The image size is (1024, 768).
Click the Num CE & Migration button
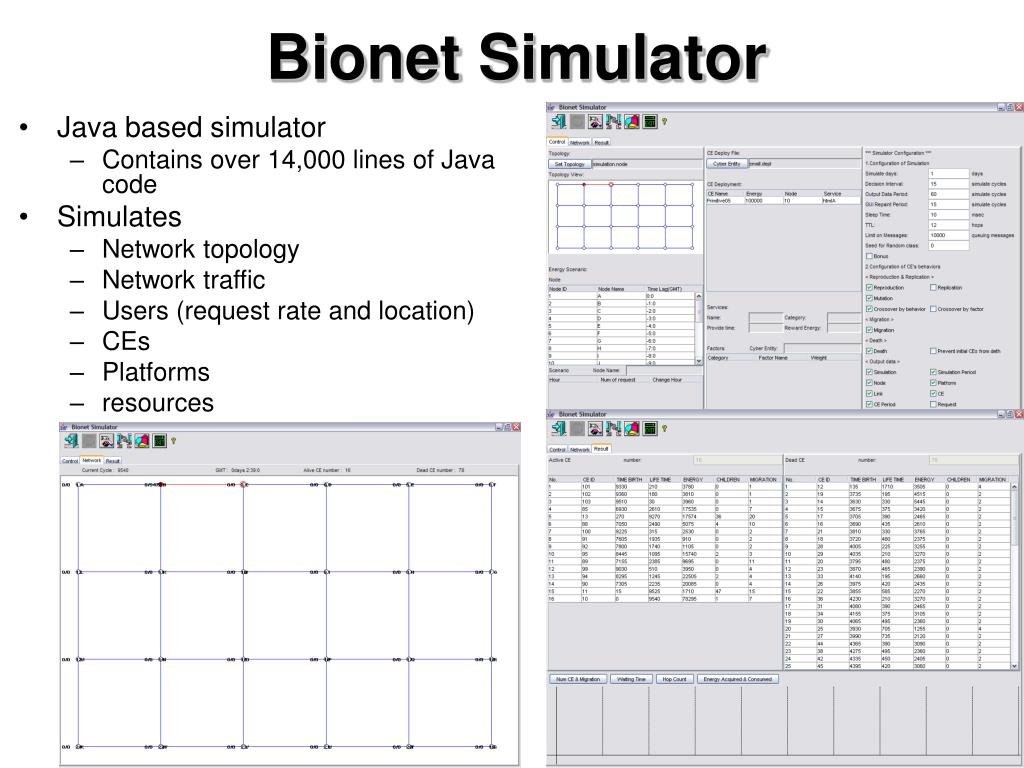(579, 679)
